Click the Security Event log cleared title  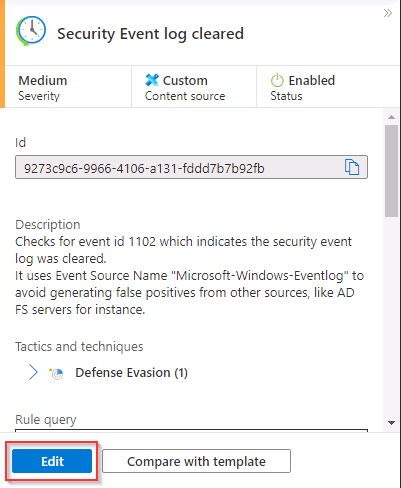[150, 34]
